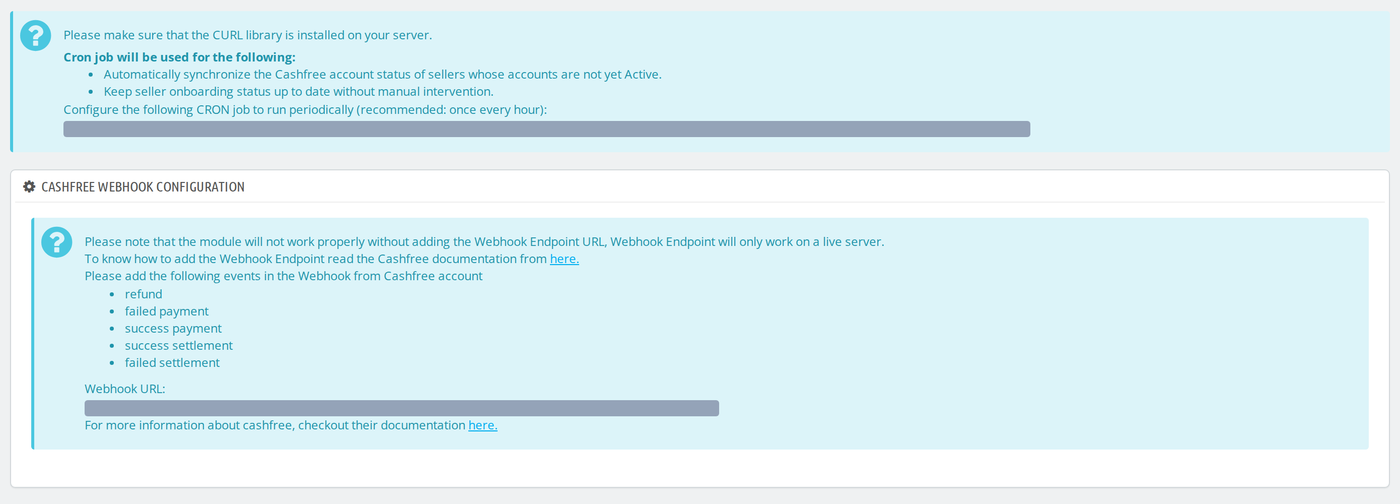The height and width of the screenshot is (504, 1400).
Task: Select the redacted CRON job command bar
Action: tap(547, 129)
